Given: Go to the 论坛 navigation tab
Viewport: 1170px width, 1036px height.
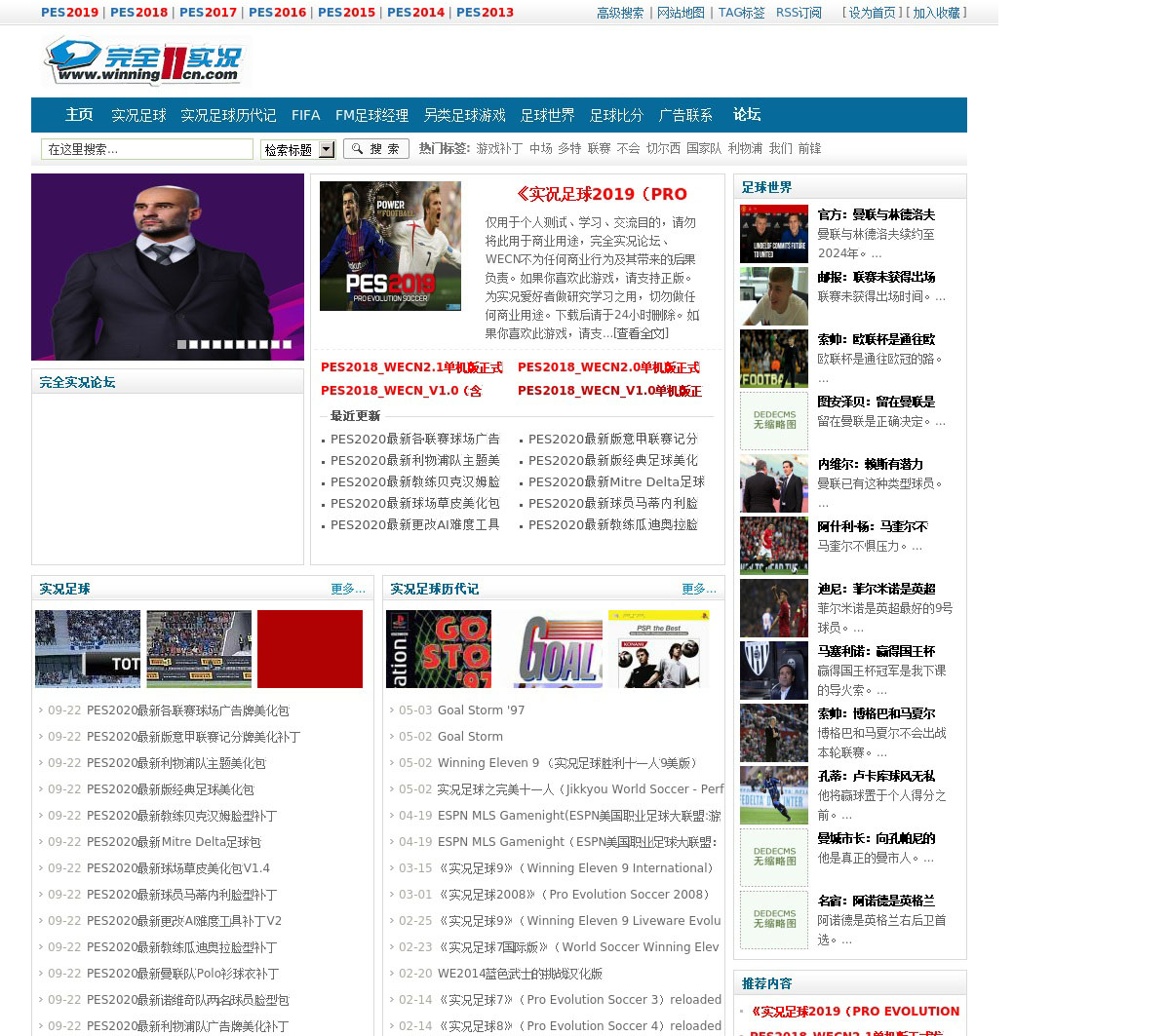Looking at the screenshot, I should pyautogui.click(x=746, y=115).
